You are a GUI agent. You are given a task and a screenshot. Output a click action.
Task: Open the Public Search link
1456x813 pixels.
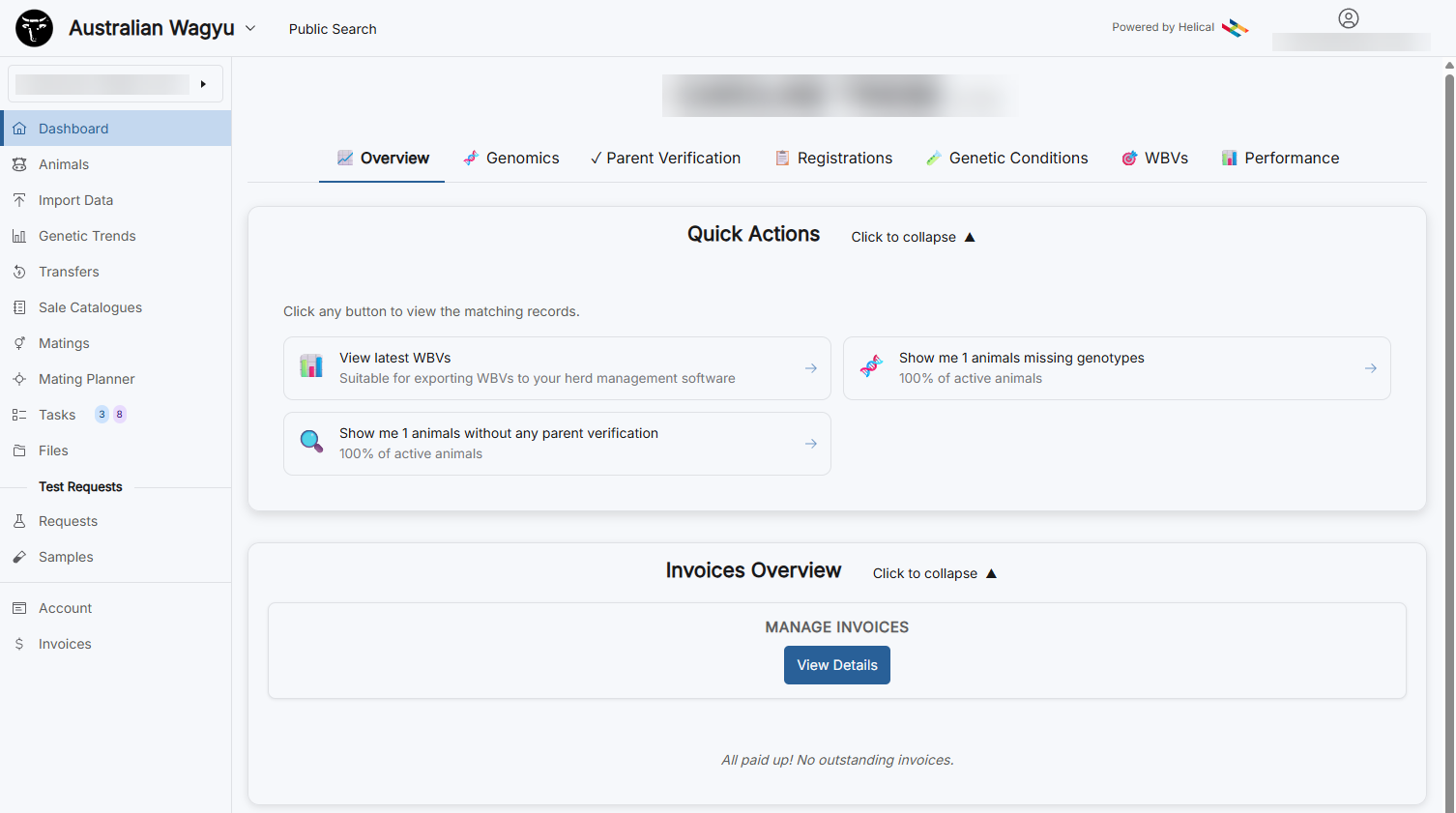tap(333, 29)
